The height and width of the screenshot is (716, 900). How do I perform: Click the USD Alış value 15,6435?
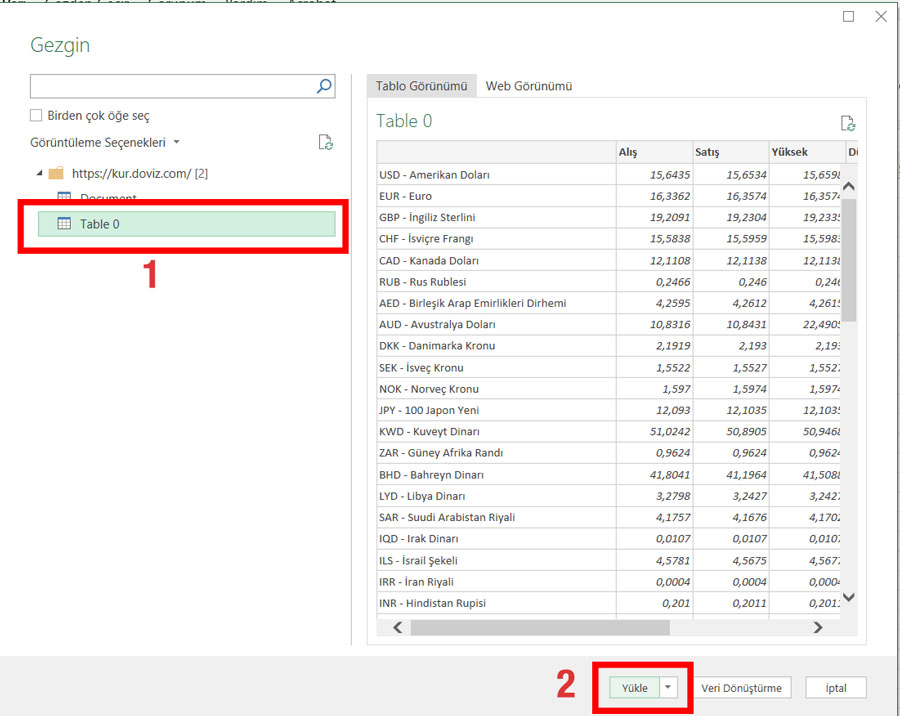point(670,175)
